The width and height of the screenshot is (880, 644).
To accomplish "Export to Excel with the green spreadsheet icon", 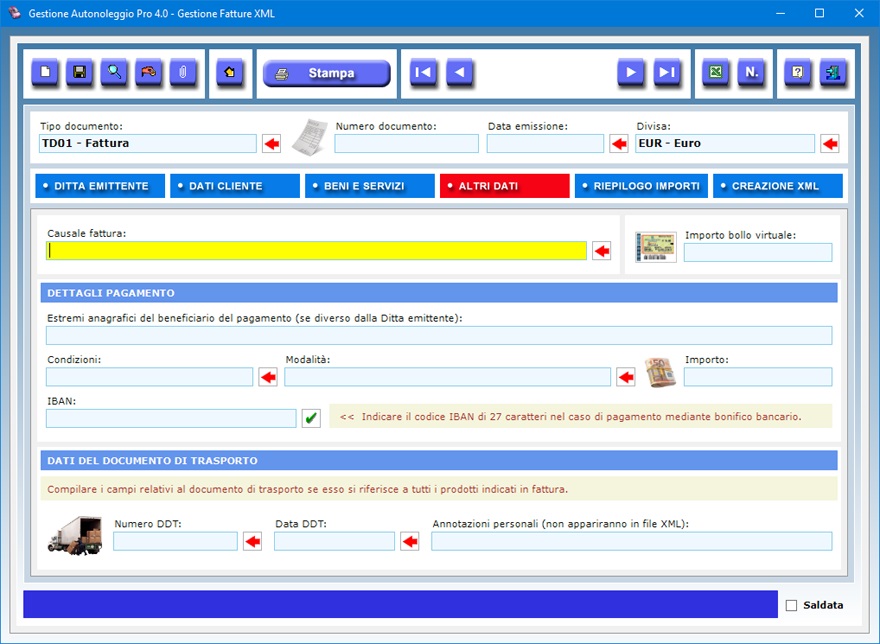I will coord(716,72).
